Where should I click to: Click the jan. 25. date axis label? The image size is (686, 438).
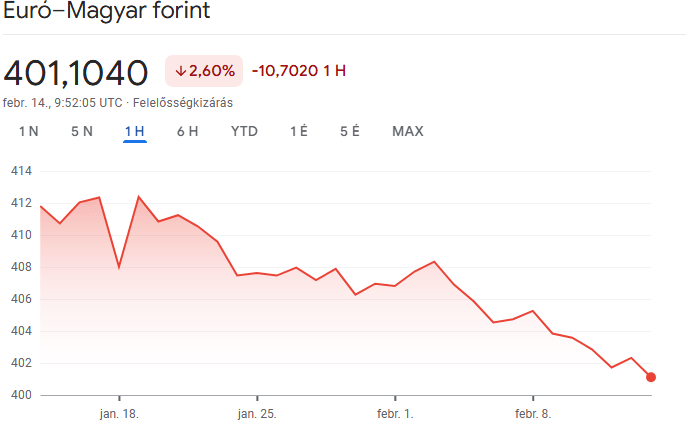click(x=257, y=413)
